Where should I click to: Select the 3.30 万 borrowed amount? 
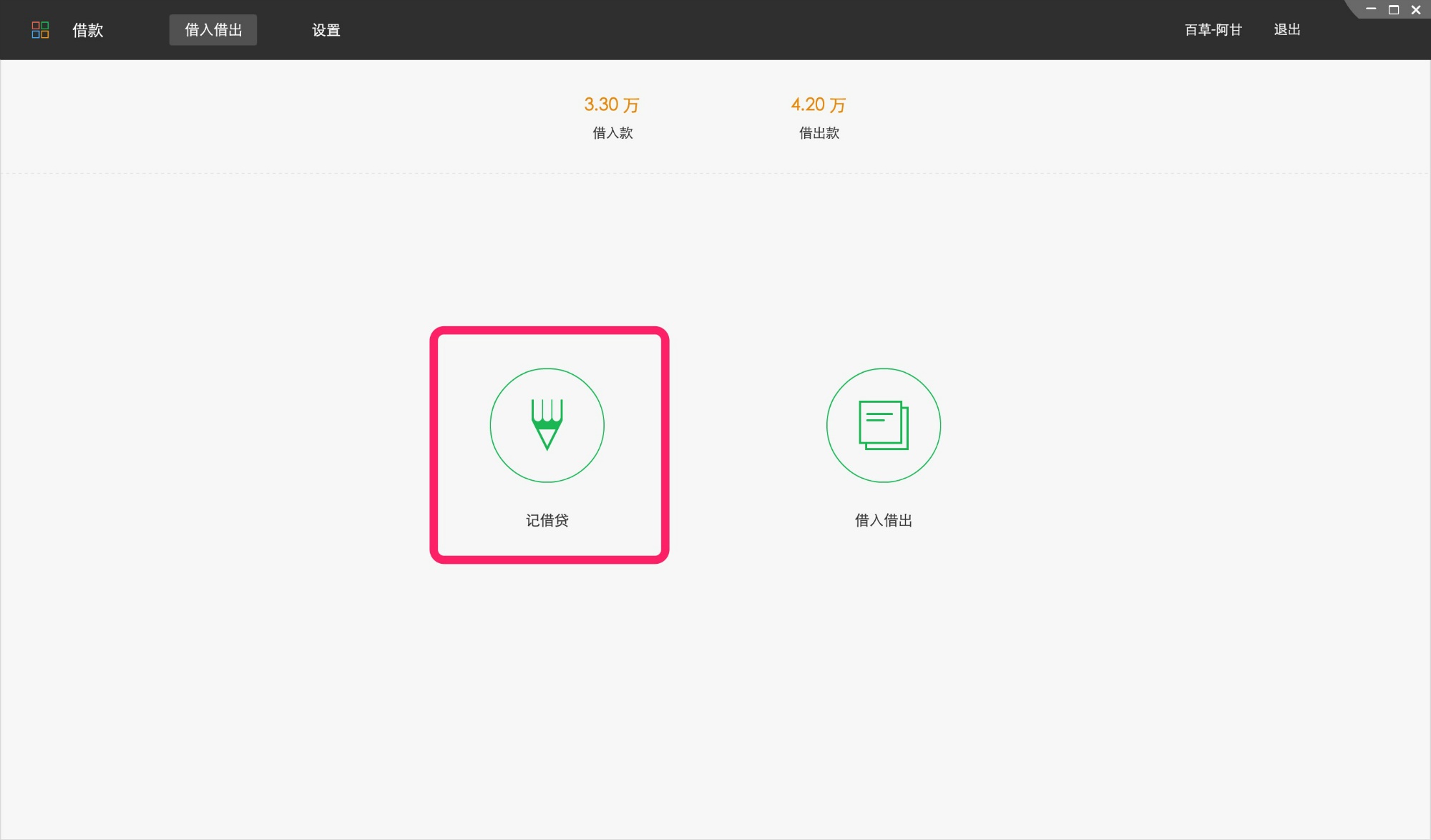coord(612,104)
